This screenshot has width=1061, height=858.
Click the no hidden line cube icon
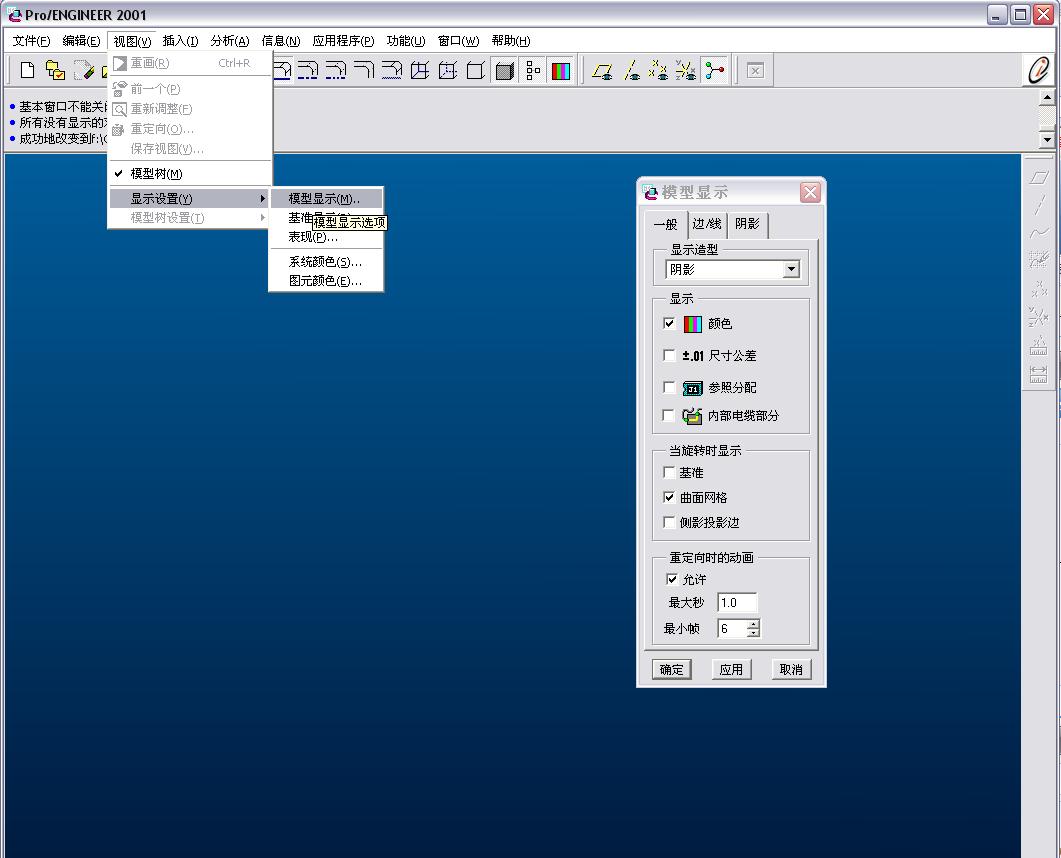tap(476, 70)
